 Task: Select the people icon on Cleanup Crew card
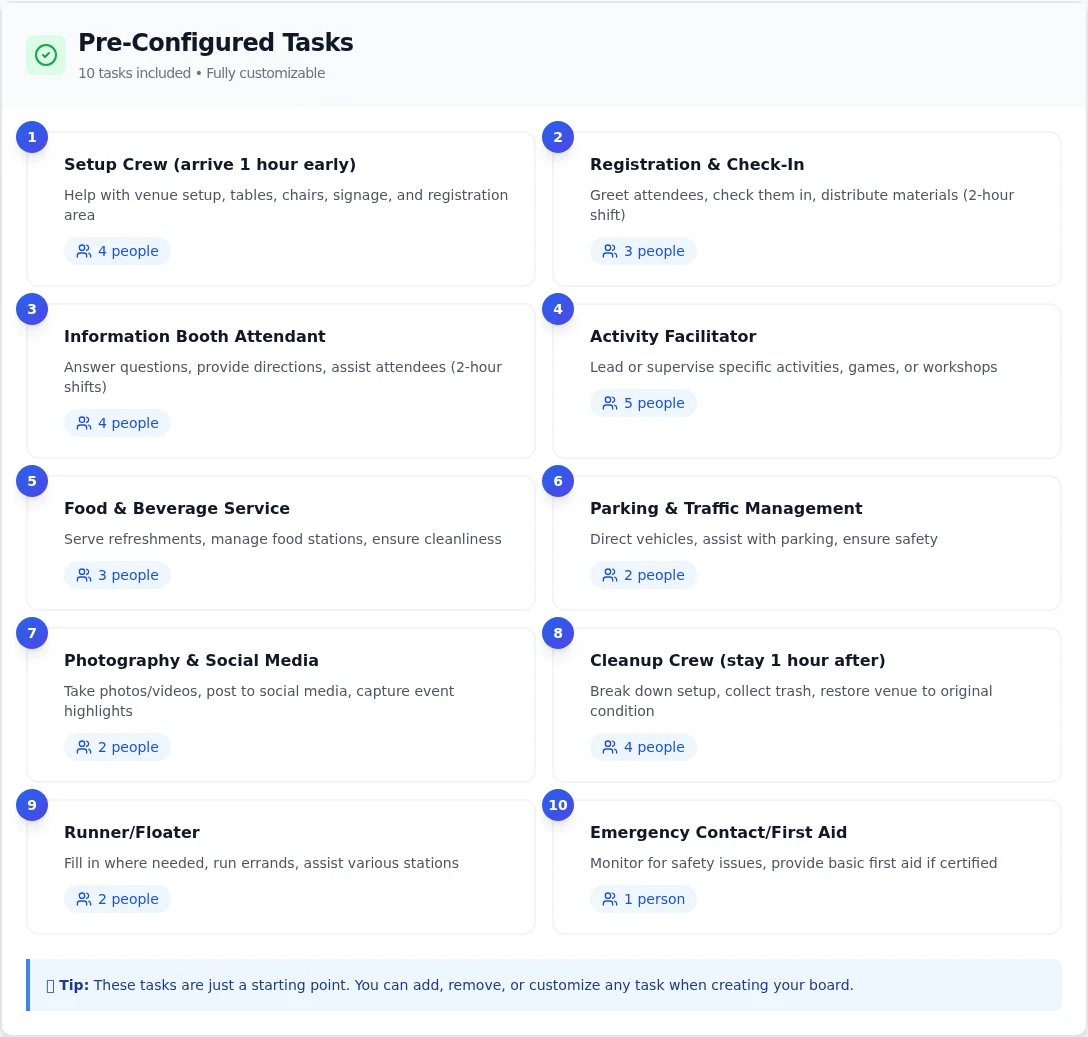pos(609,747)
